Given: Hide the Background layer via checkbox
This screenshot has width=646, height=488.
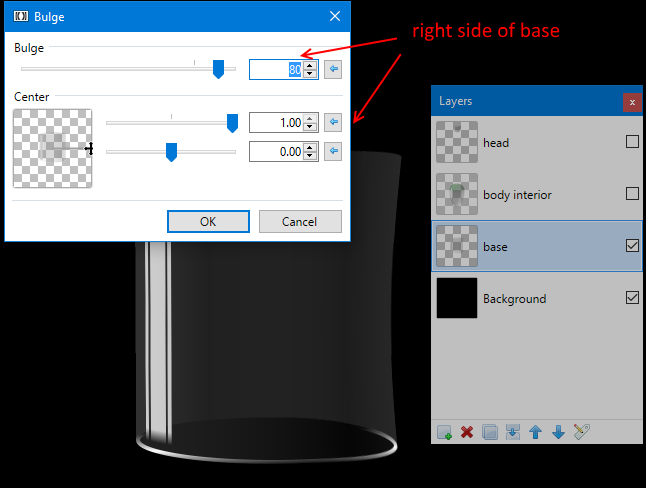Looking at the screenshot, I should point(632,298).
